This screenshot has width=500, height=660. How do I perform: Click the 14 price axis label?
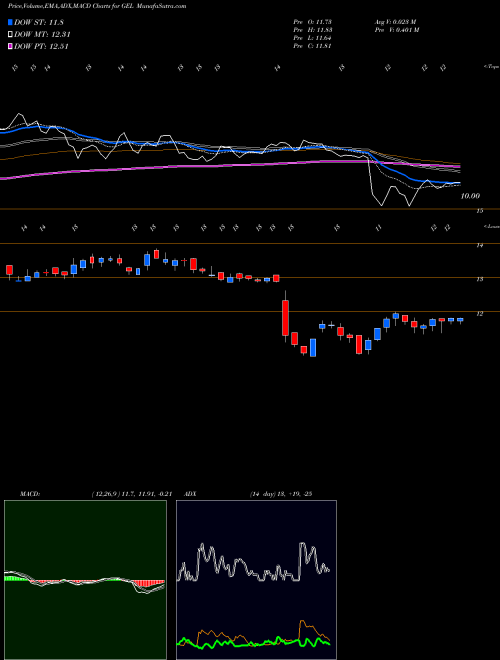pyautogui.click(x=479, y=245)
